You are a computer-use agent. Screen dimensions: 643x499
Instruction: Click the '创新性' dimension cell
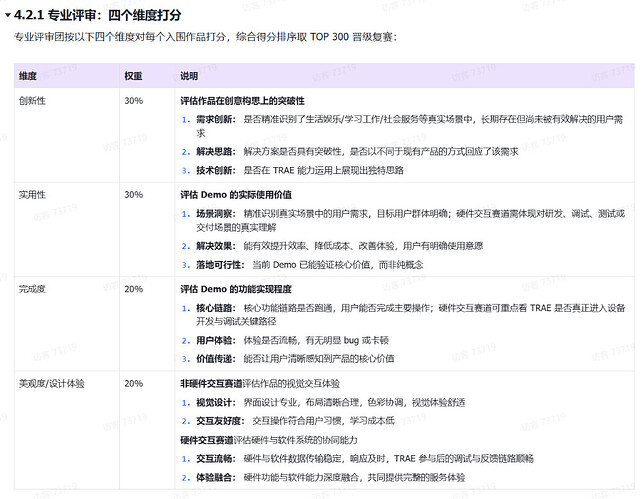pyautogui.click(x=32, y=100)
